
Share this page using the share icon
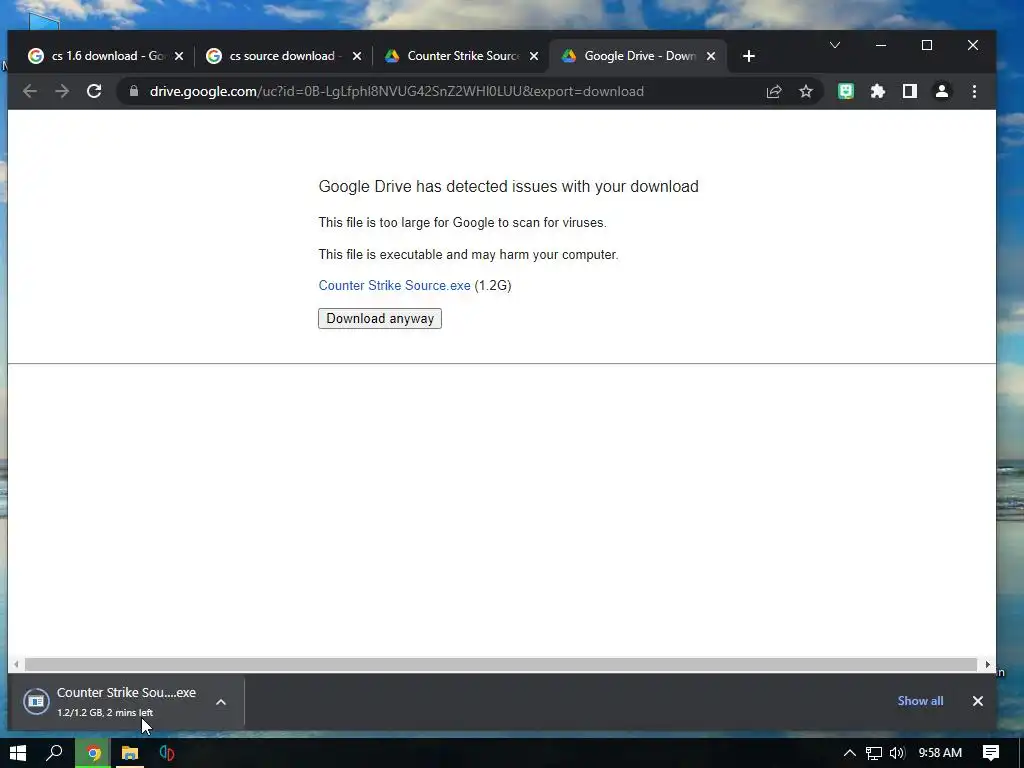[774, 91]
